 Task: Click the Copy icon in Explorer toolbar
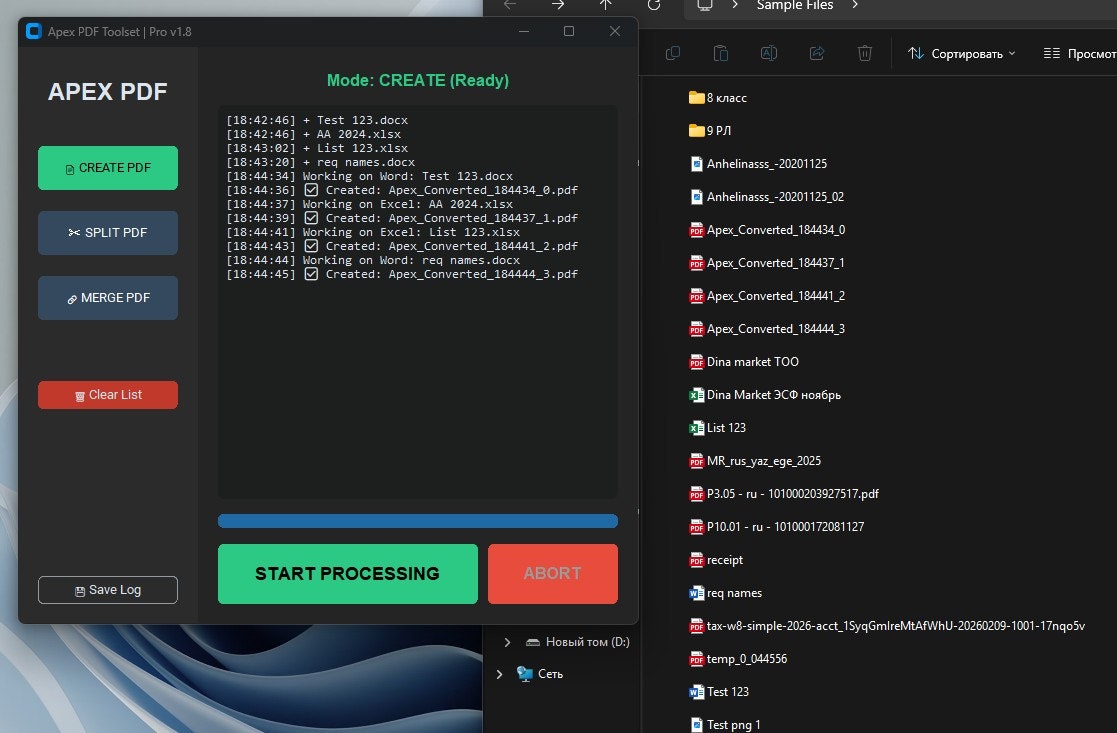point(672,52)
